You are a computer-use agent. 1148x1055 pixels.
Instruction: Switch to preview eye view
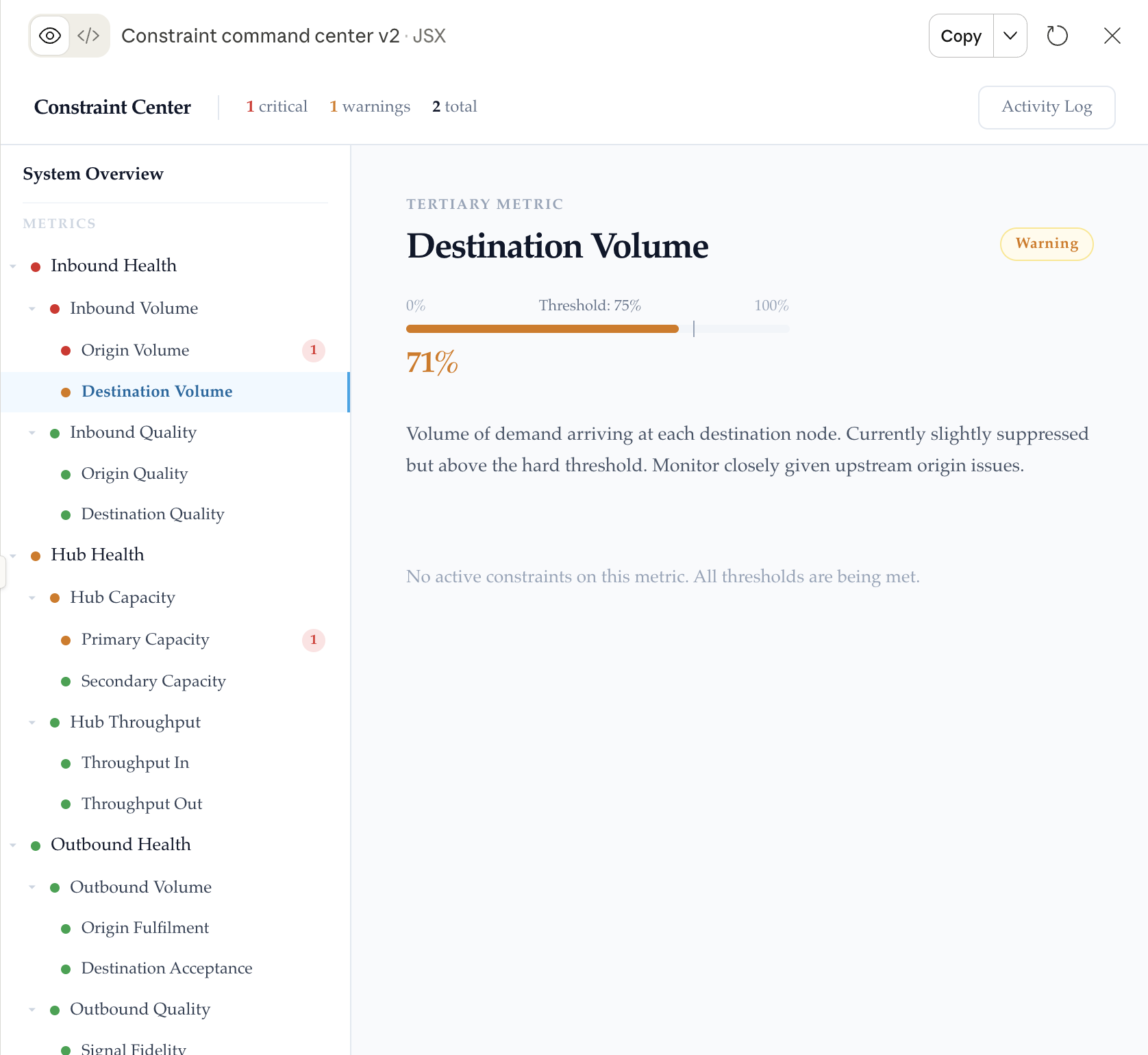(x=50, y=36)
